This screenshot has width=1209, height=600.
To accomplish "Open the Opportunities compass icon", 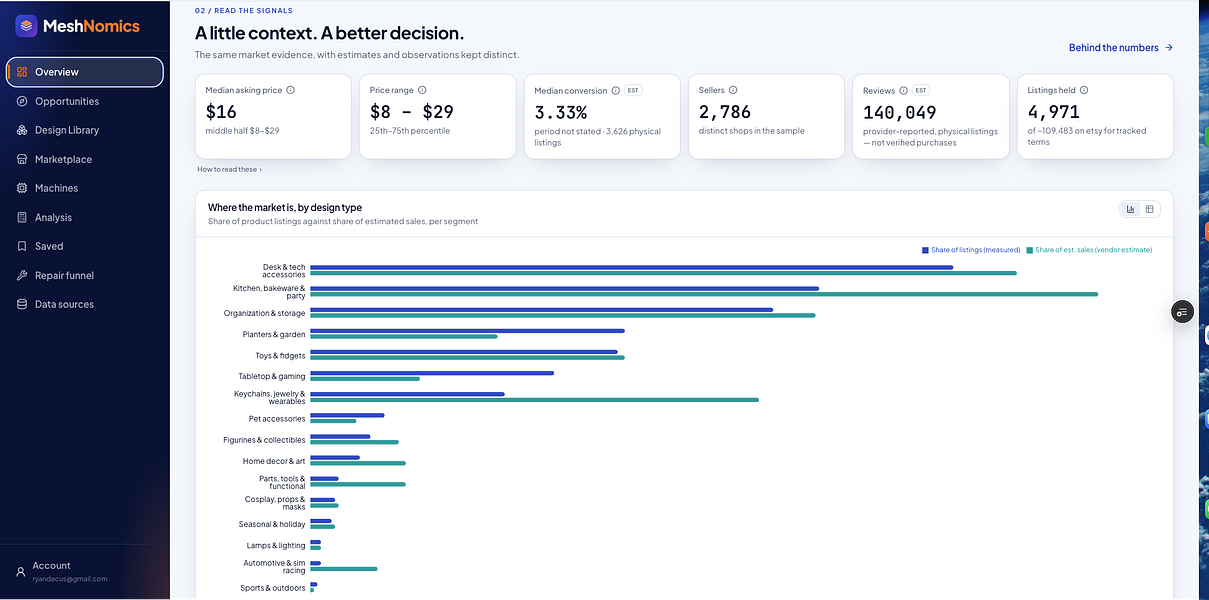I will pyautogui.click(x=22, y=101).
